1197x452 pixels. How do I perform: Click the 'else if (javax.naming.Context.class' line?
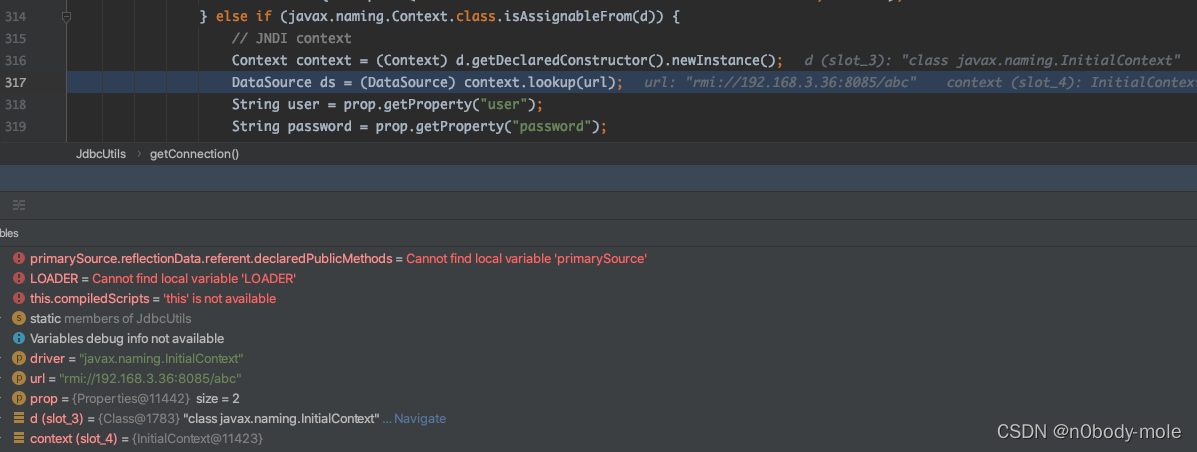point(439,16)
